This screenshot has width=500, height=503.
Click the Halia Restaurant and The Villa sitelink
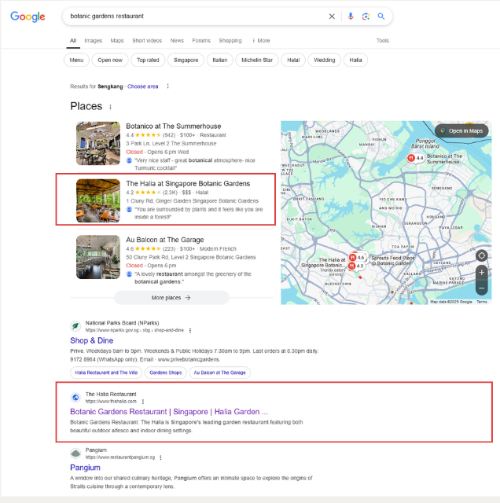pyautogui.click(x=106, y=372)
